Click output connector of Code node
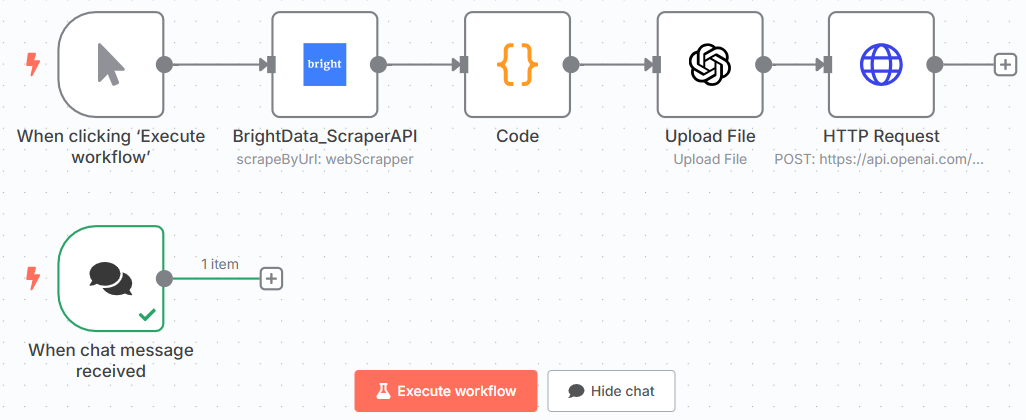1026x420 pixels. 571,64
